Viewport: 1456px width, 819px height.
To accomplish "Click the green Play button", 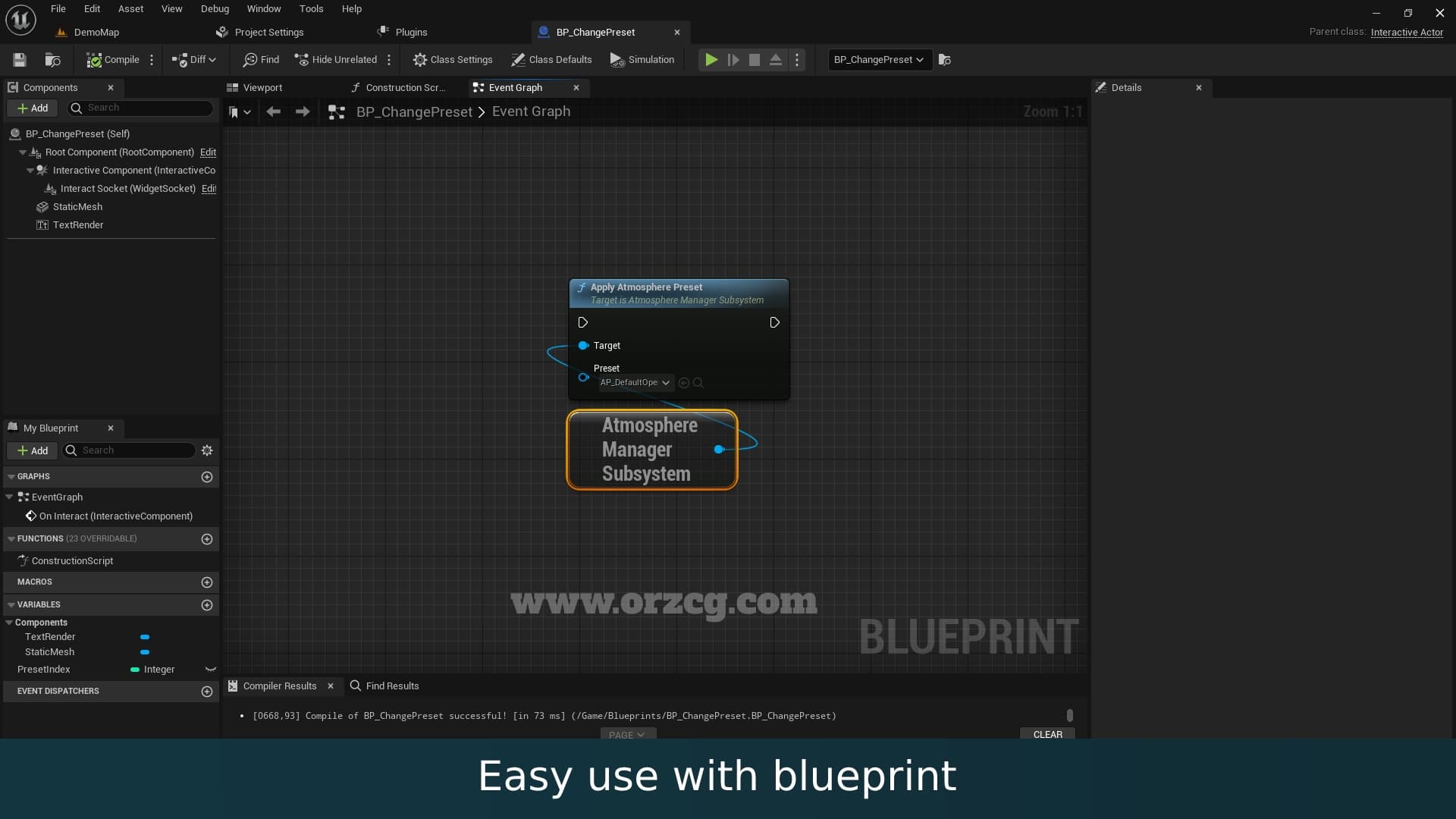I will [711, 60].
